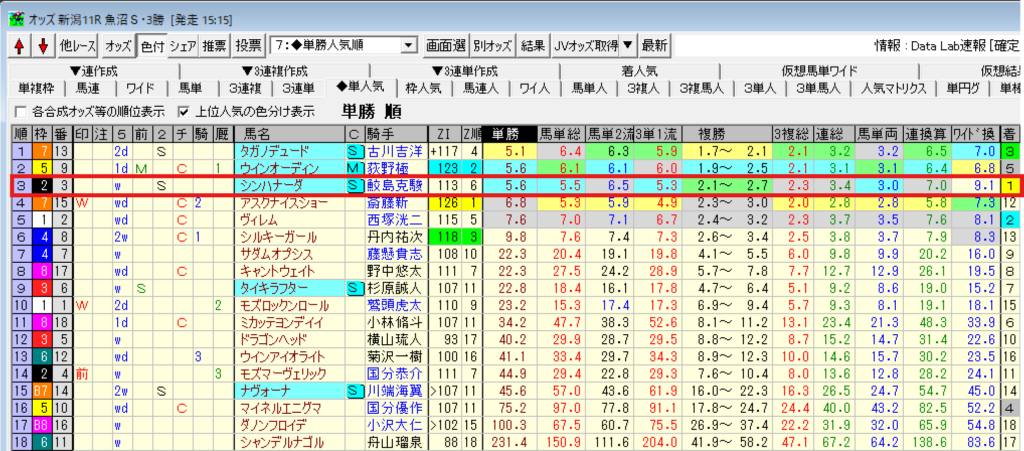Expand the ▼3連単作成 section
The width and height of the screenshot is (1024, 451).
[x=464, y=71]
